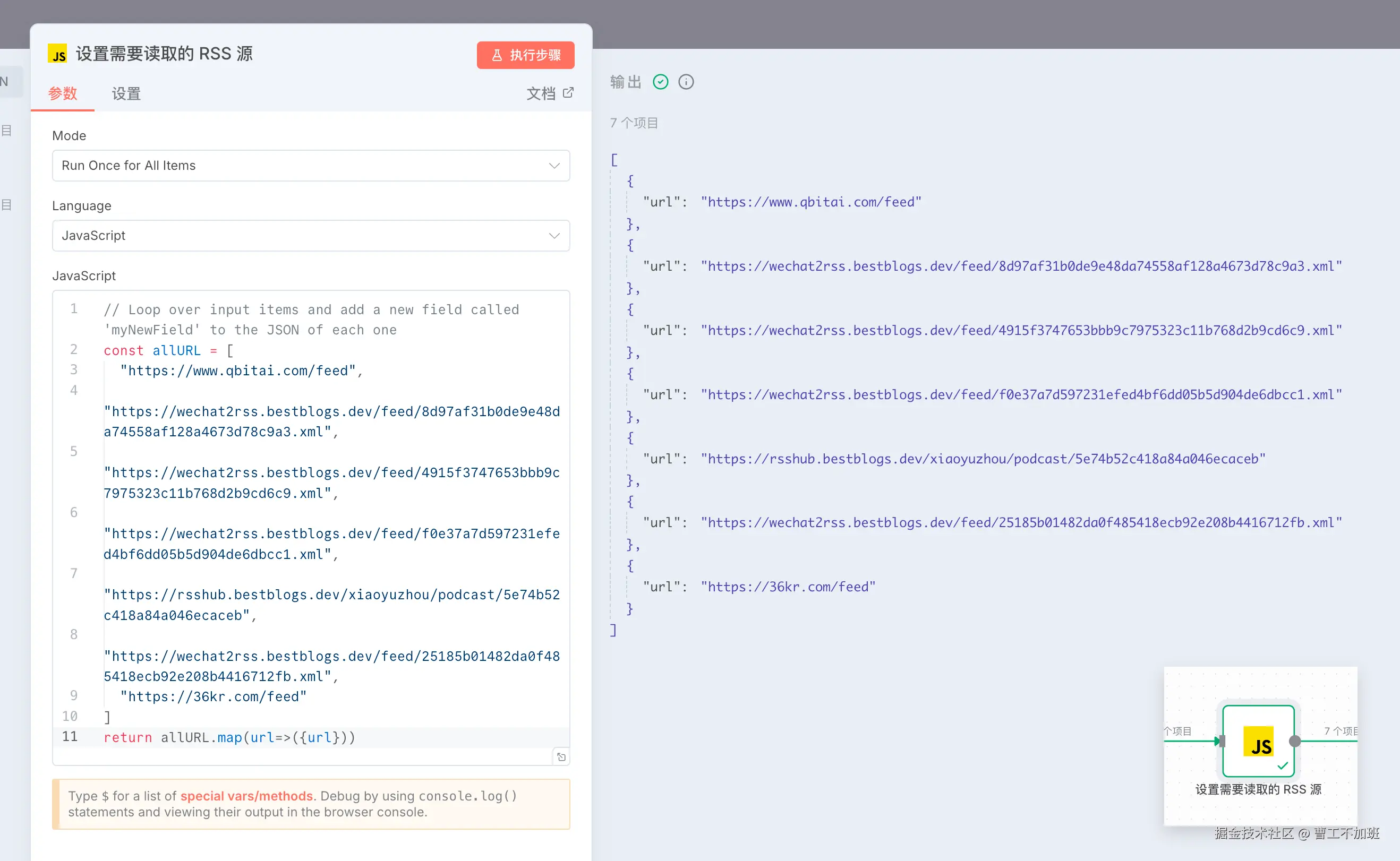Click the green output success check icon
This screenshot has height=861, width=1400.
(x=660, y=82)
